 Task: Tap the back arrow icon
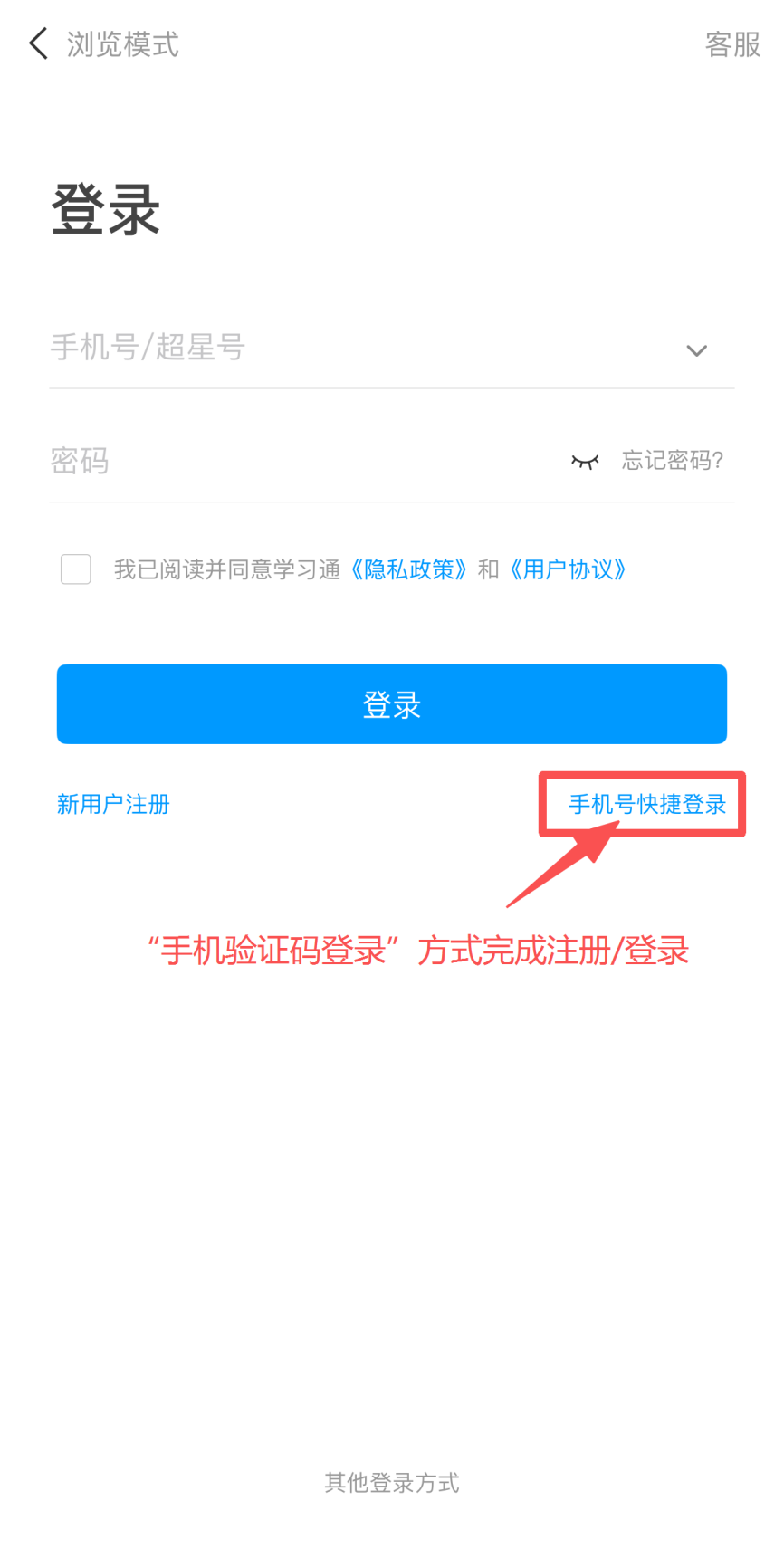click(x=38, y=43)
